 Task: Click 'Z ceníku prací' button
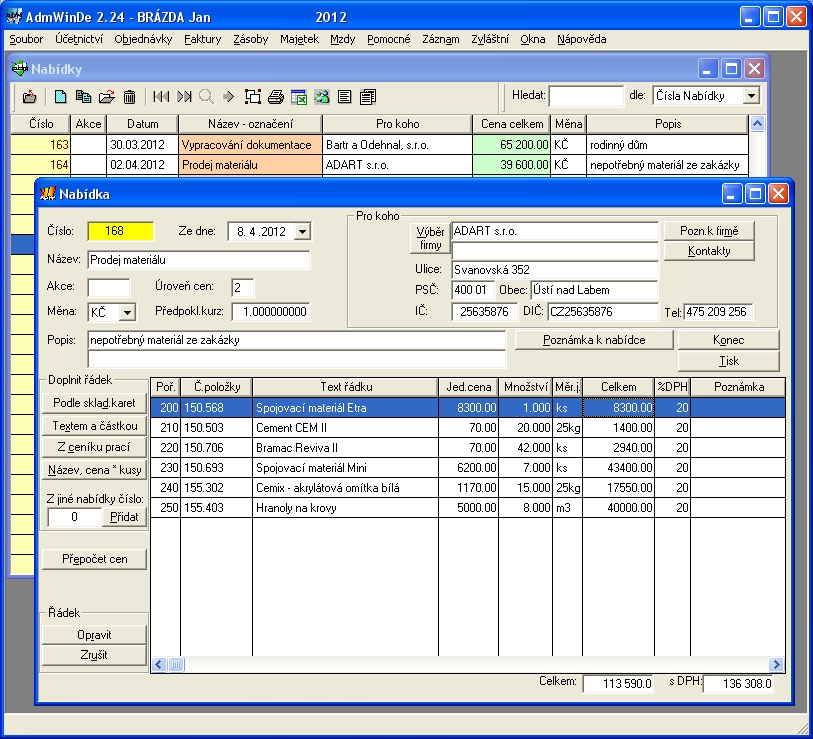[94, 448]
